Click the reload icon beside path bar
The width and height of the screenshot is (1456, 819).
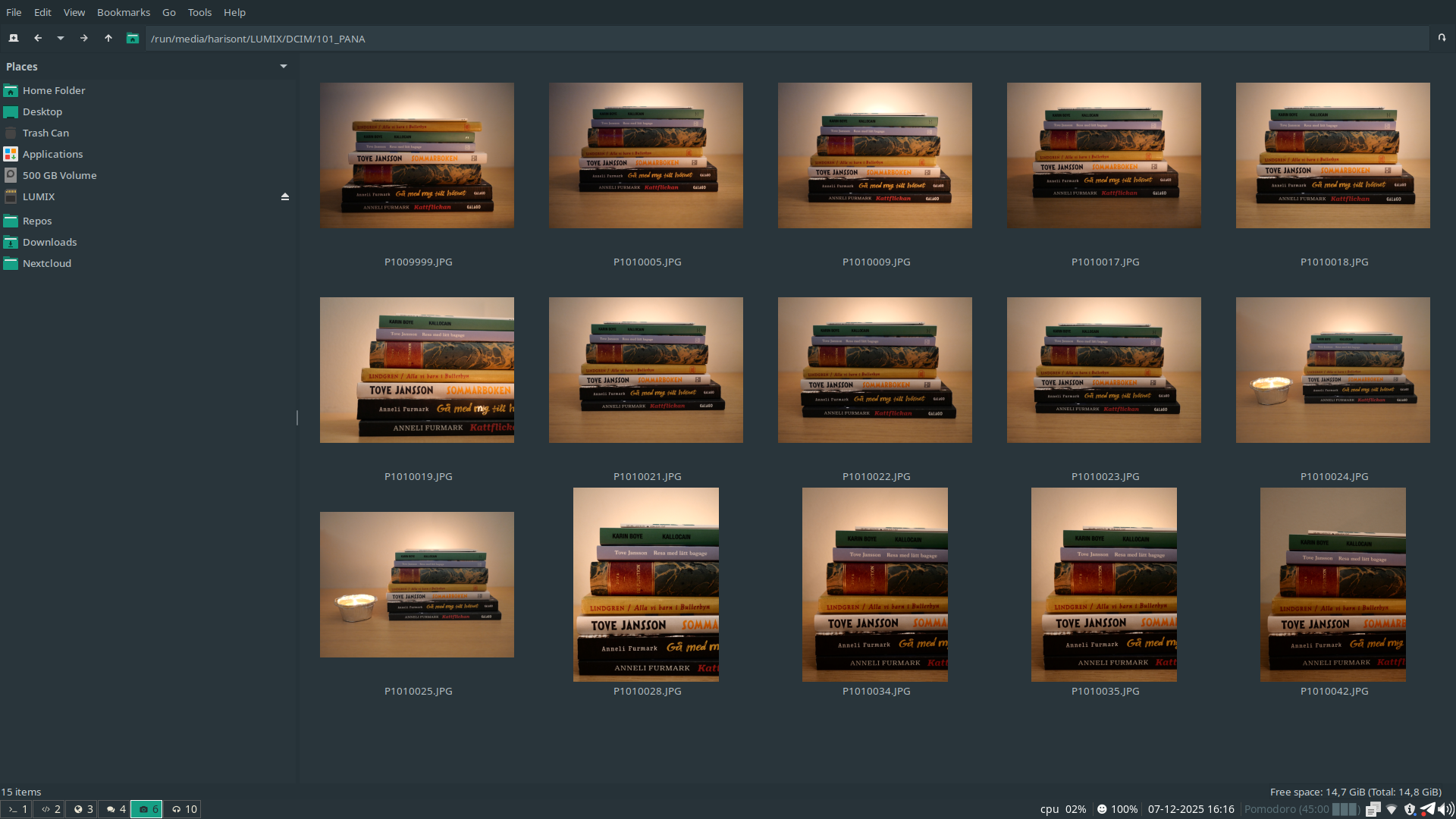(x=1442, y=38)
